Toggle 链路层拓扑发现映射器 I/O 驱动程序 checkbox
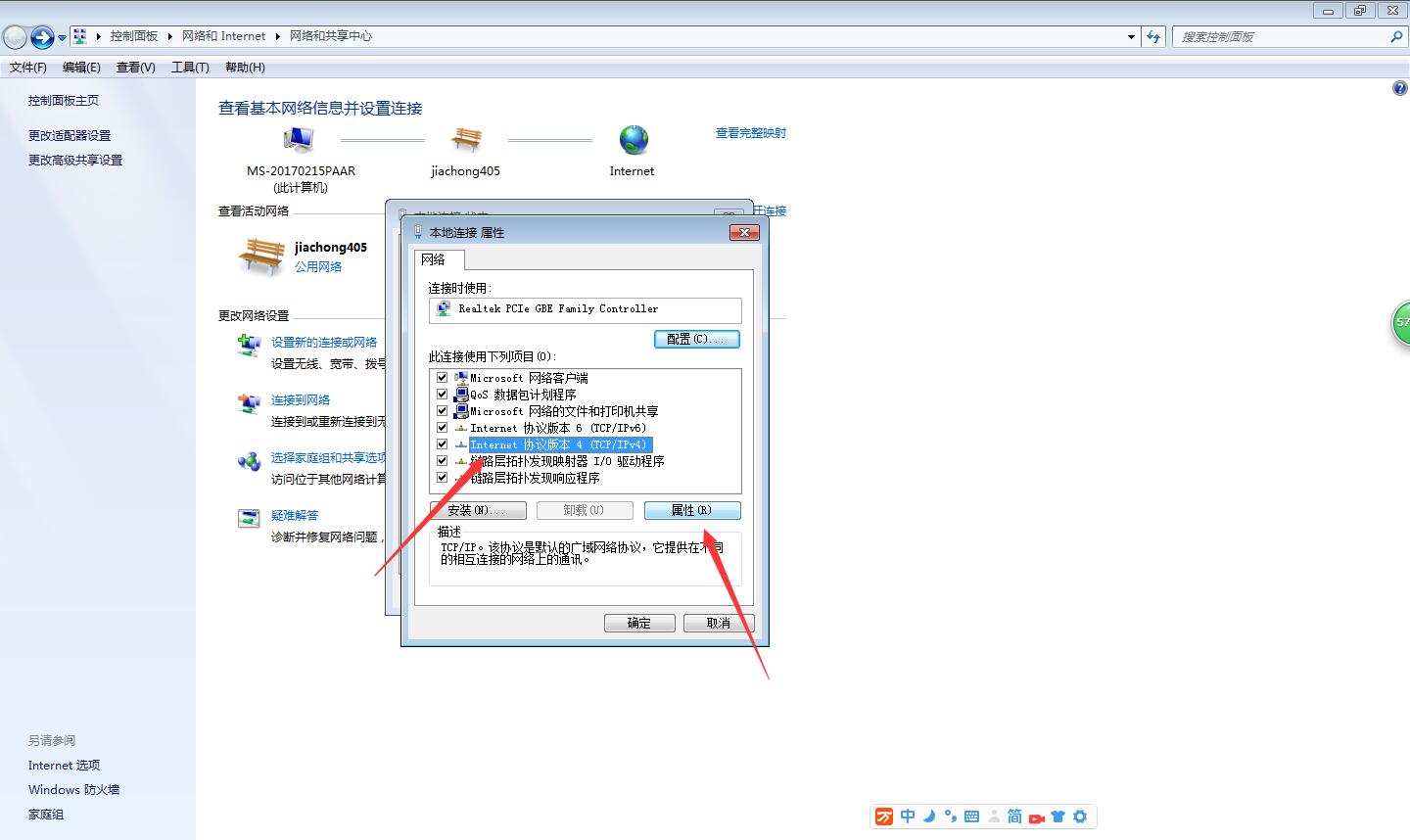Viewport: 1410px width, 840px height. coord(442,461)
